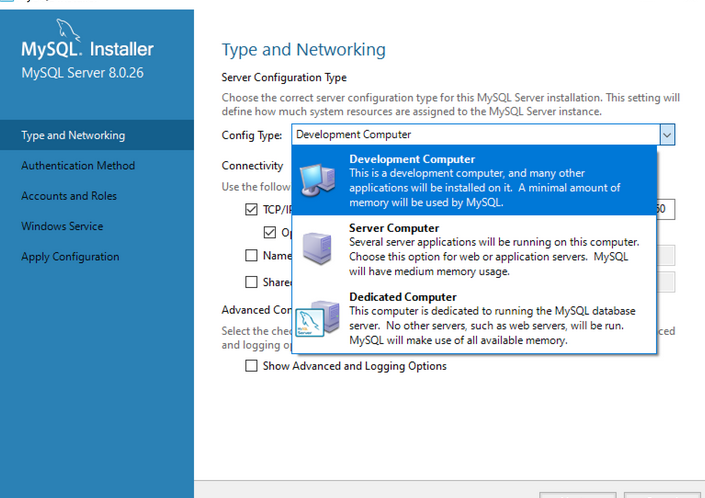Select Dedicated Computer option heading
Image resolution: width=705 pixels, height=498 pixels.
click(x=403, y=297)
